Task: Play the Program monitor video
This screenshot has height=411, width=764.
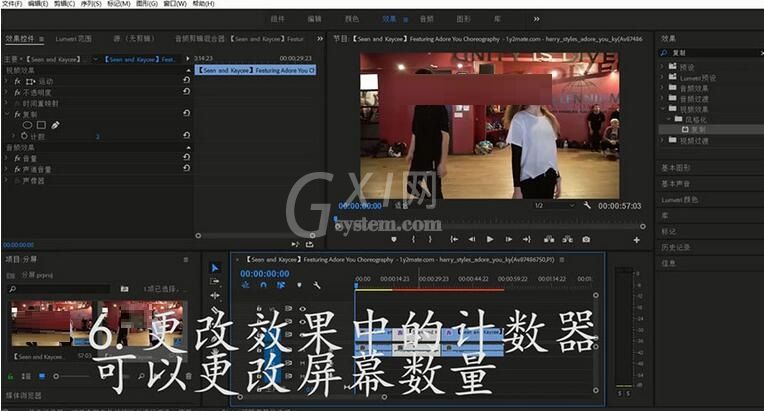Action: 490,239
